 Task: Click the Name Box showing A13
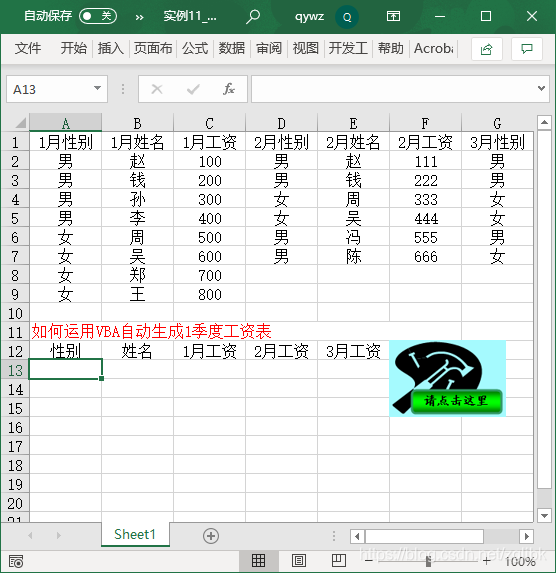click(x=50, y=89)
